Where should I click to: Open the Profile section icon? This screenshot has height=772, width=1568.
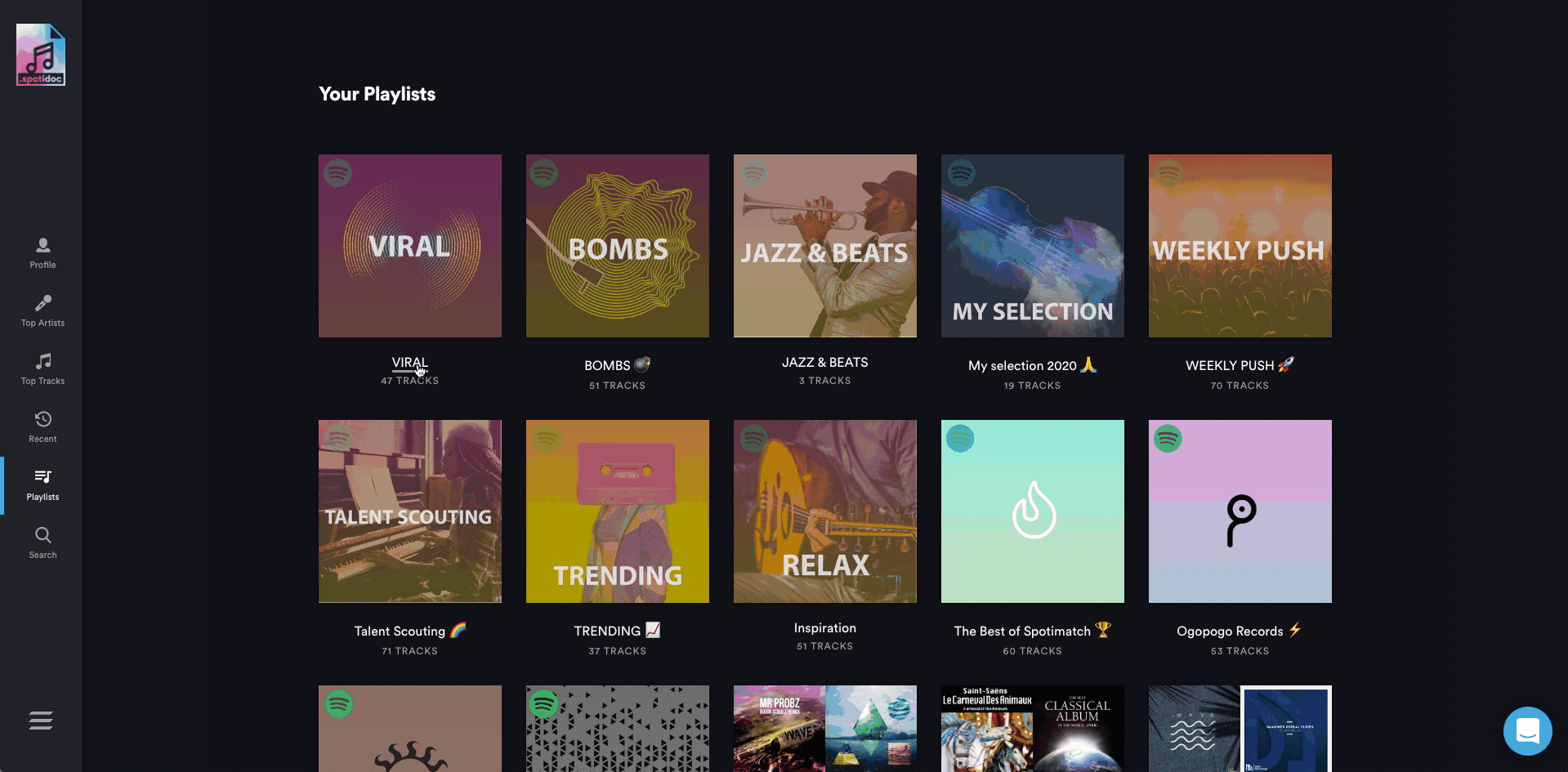43,245
